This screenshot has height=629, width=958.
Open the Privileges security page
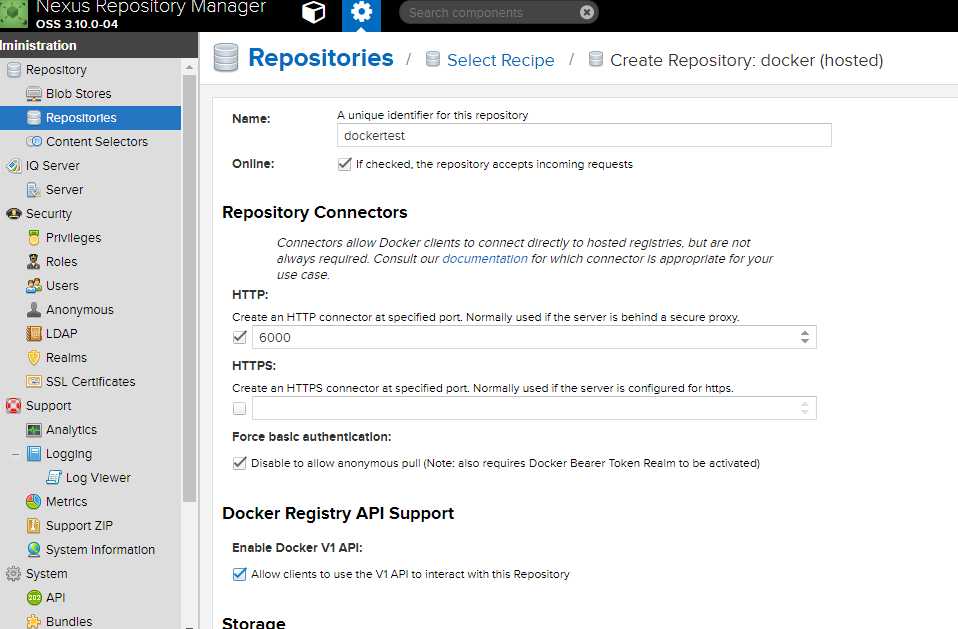73,238
